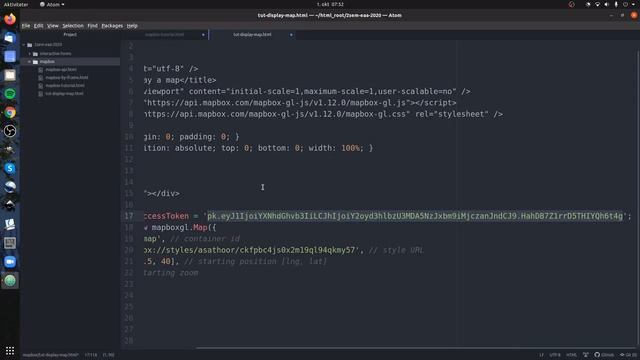The height and width of the screenshot is (360, 640).
Task: Click line number 20 in the gutter
Action: tap(129, 250)
